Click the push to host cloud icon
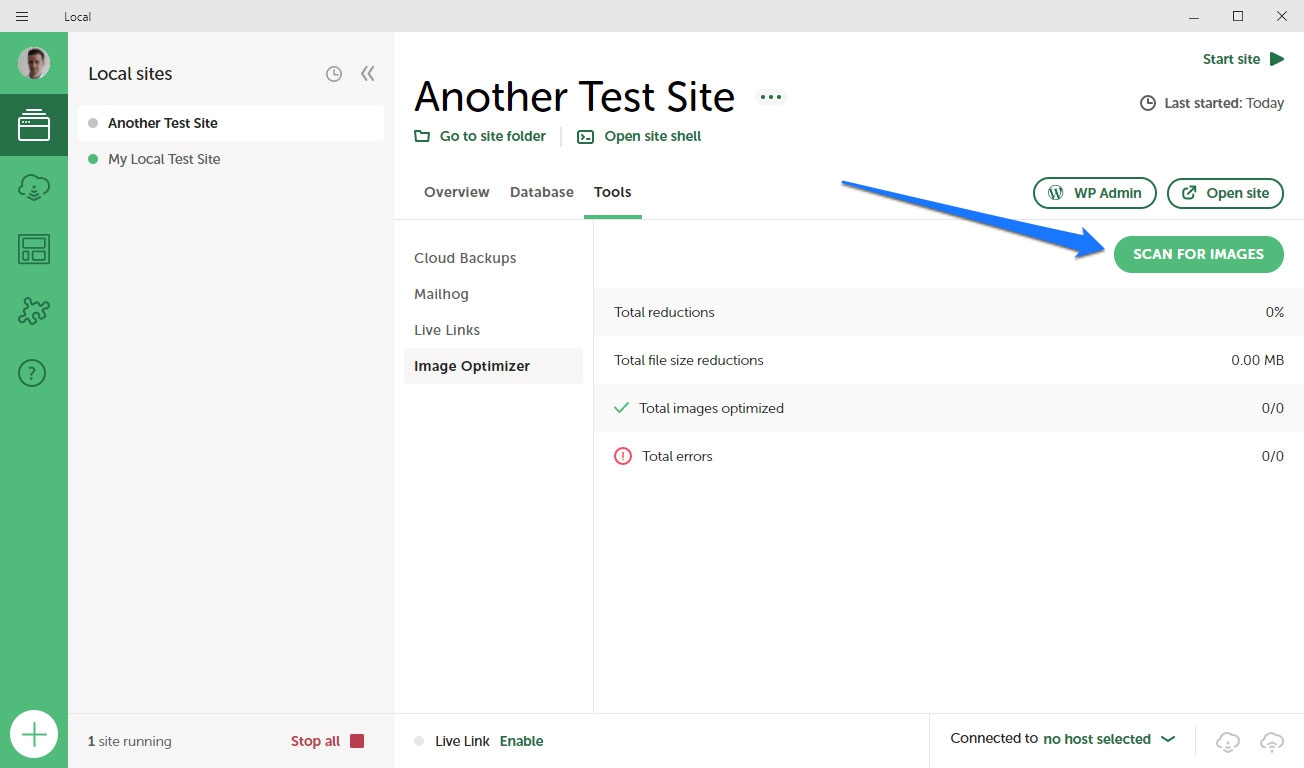This screenshot has width=1304, height=768. (x=1272, y=741)
